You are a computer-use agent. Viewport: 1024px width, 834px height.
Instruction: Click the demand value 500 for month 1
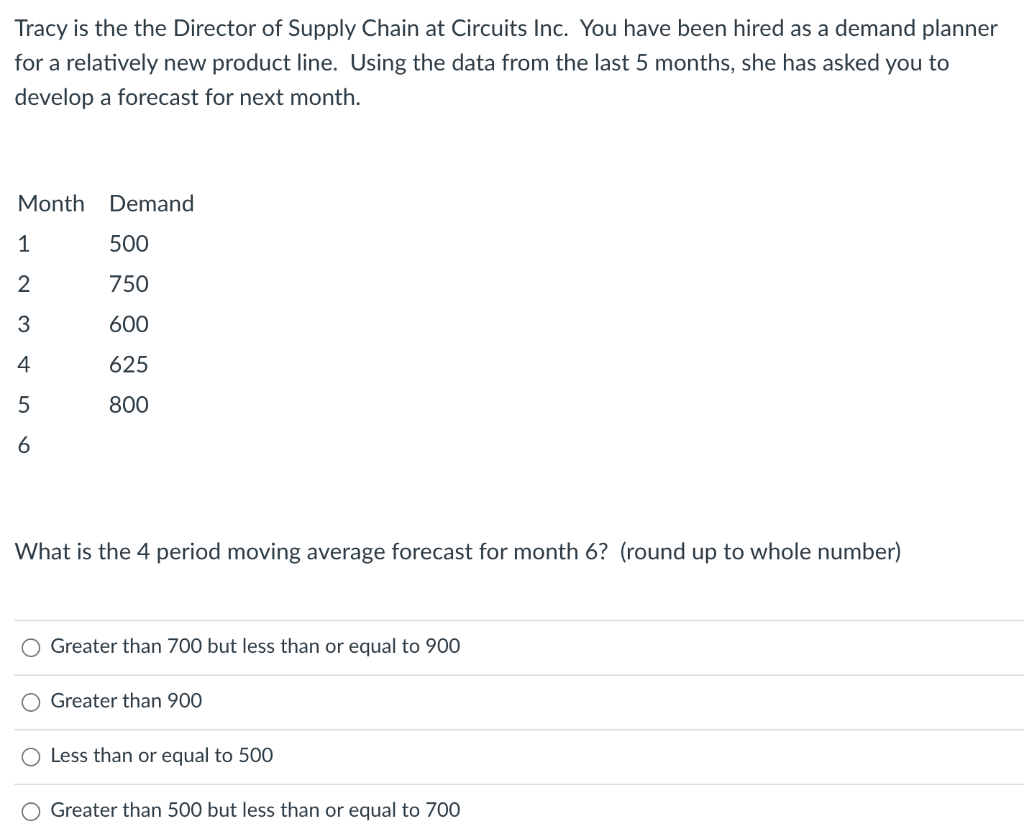(x=128, y=243)
